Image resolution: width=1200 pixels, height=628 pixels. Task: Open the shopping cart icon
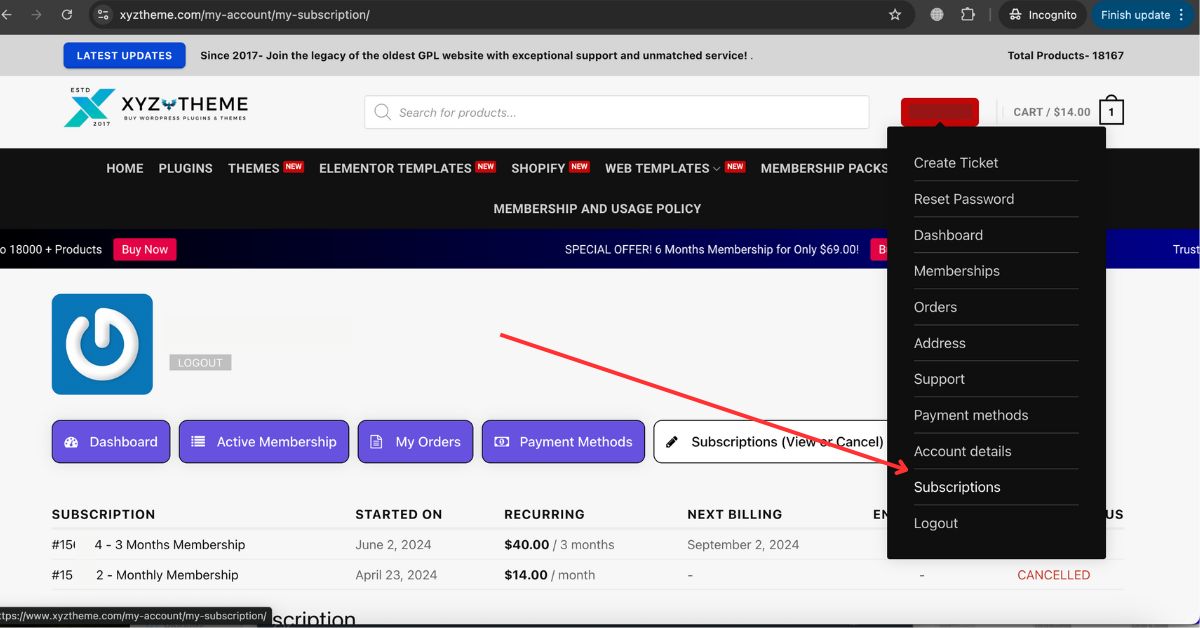click(1111, 112)
